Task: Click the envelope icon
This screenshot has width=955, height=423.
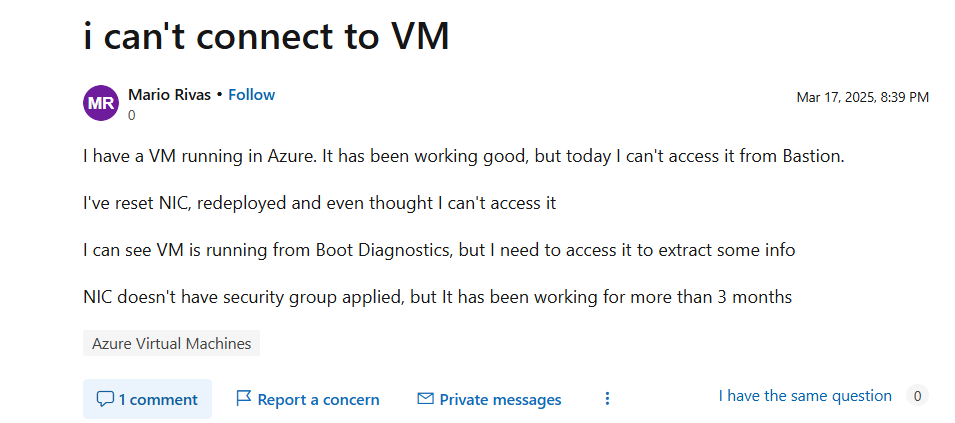Action: [425, 399]
